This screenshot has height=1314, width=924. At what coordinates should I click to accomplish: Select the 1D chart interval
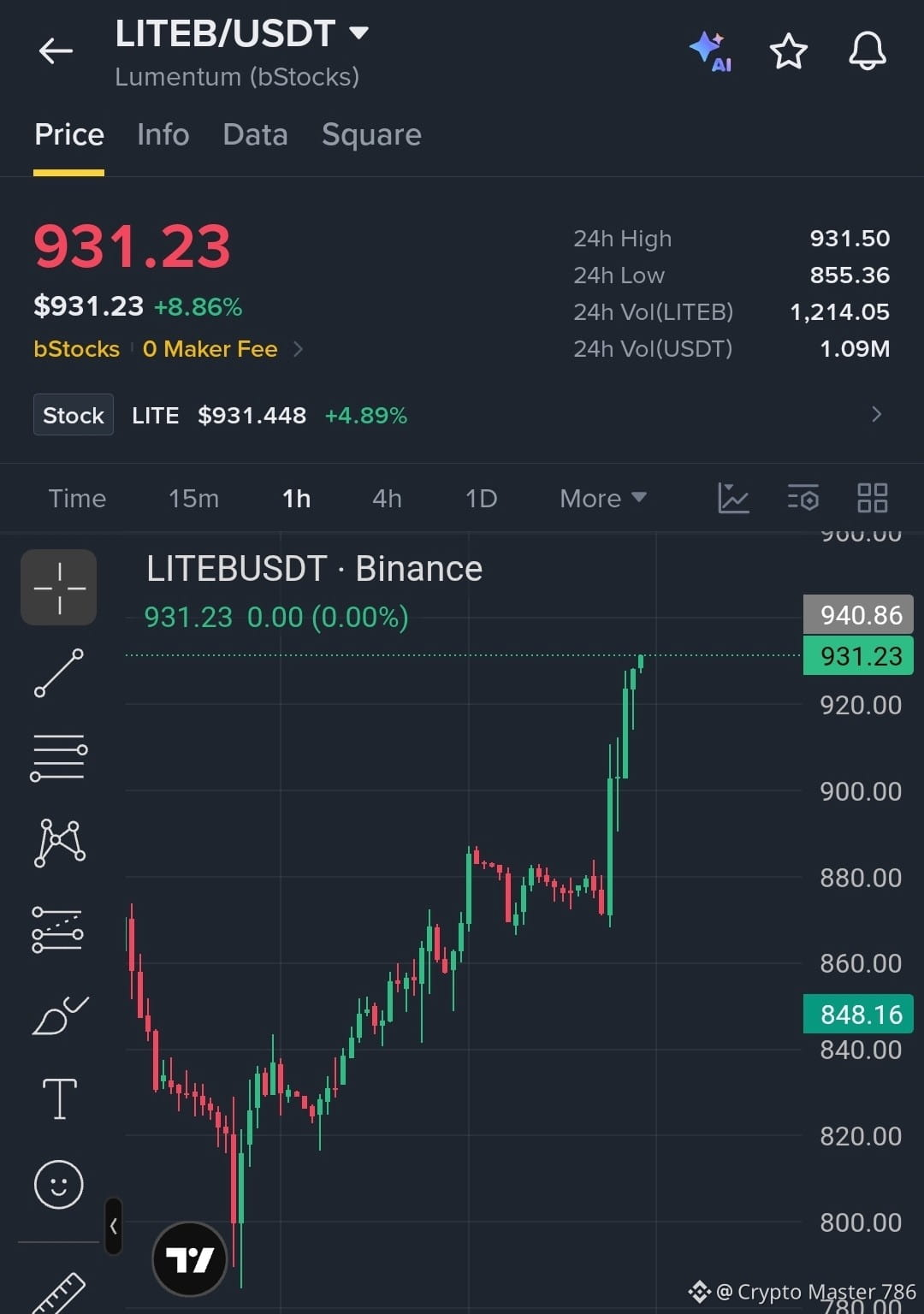pyautogui.click(x=481, y=499)
